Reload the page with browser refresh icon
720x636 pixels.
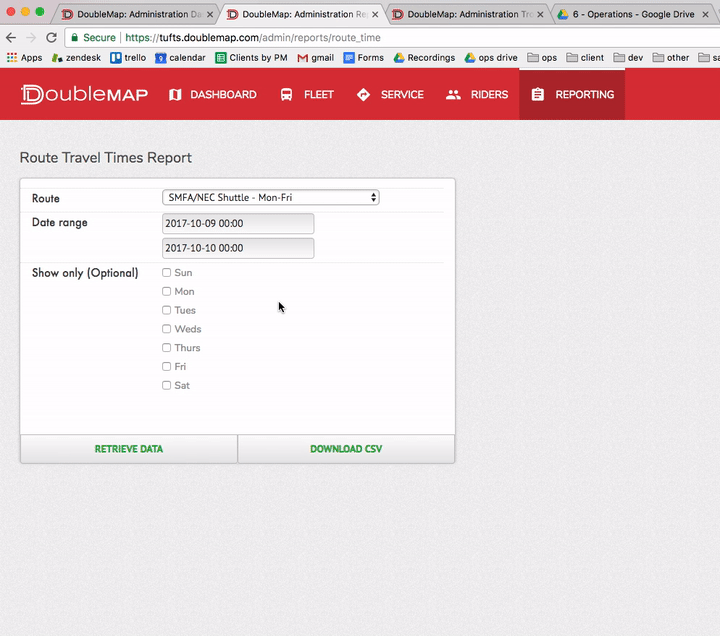point(51,37)
